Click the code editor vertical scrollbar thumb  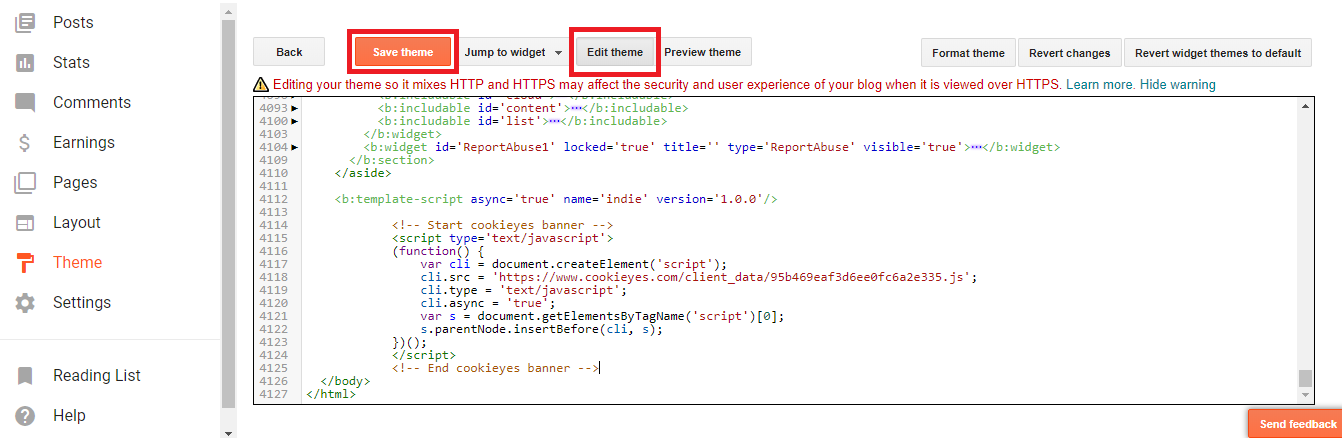[x=1304, y=378]
